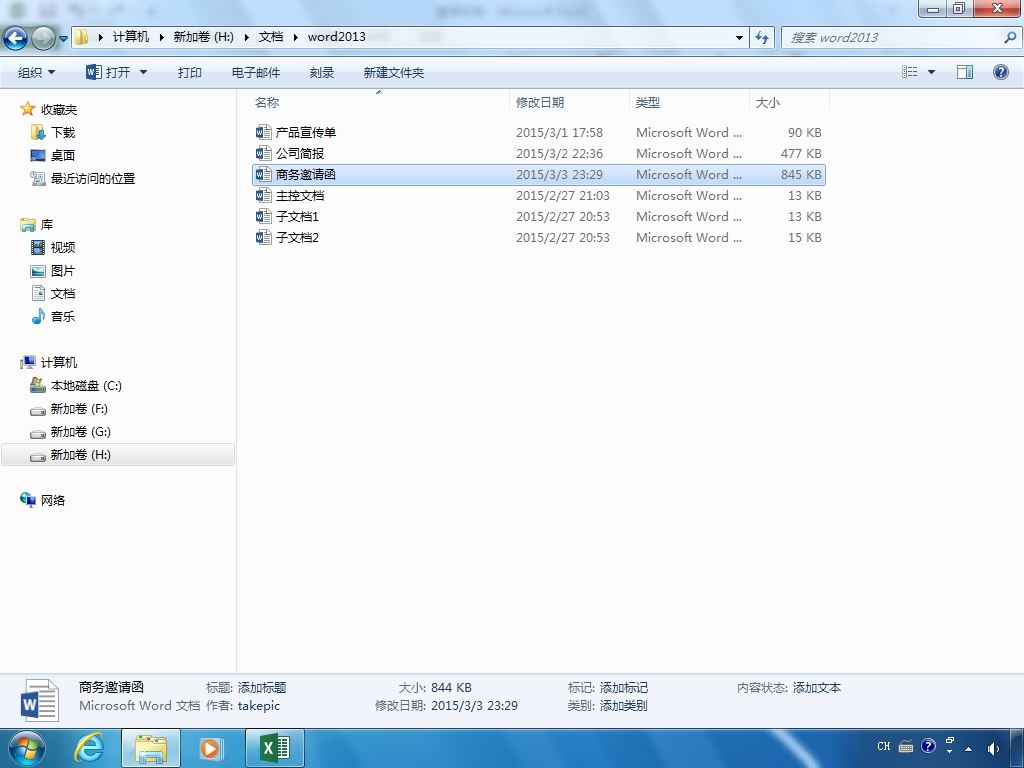Image resolution: width=1024 pixels, height=768 pixels.
Task: Open the address bar history dropdown
Action: point(739,38)
